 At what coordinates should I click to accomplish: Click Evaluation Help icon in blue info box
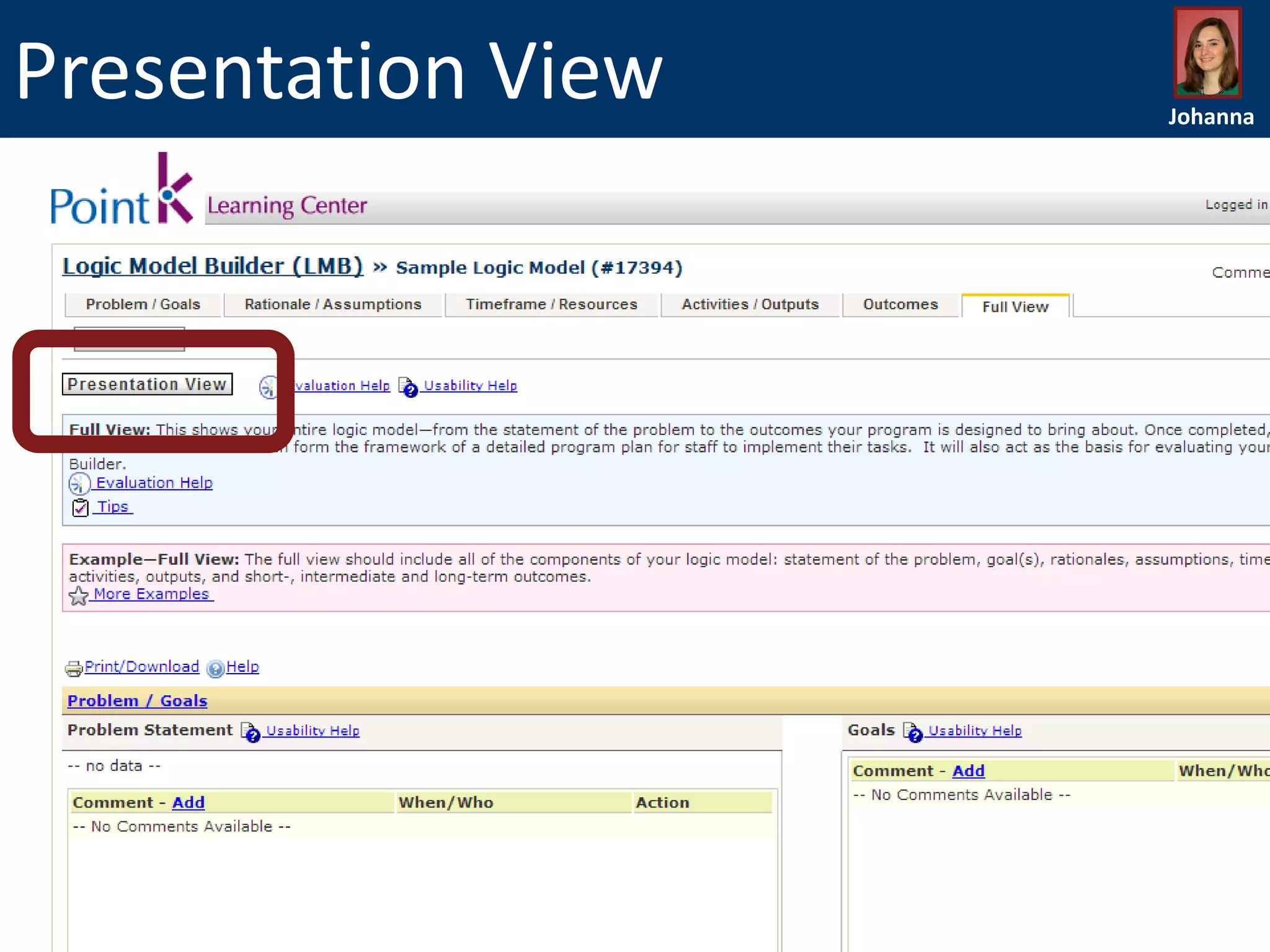(x=79, y=483)
